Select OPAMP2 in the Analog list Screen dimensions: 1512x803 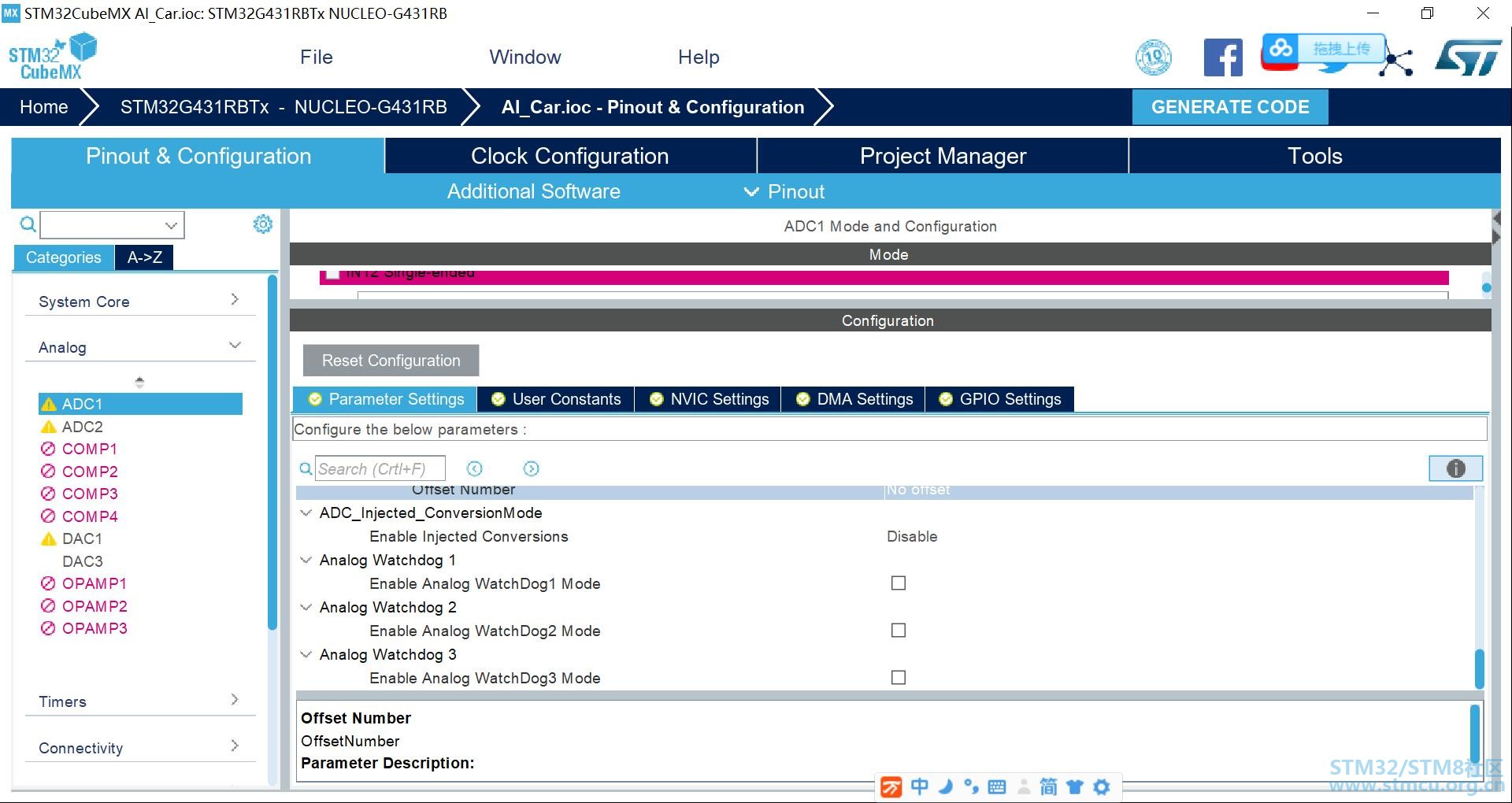94,606
